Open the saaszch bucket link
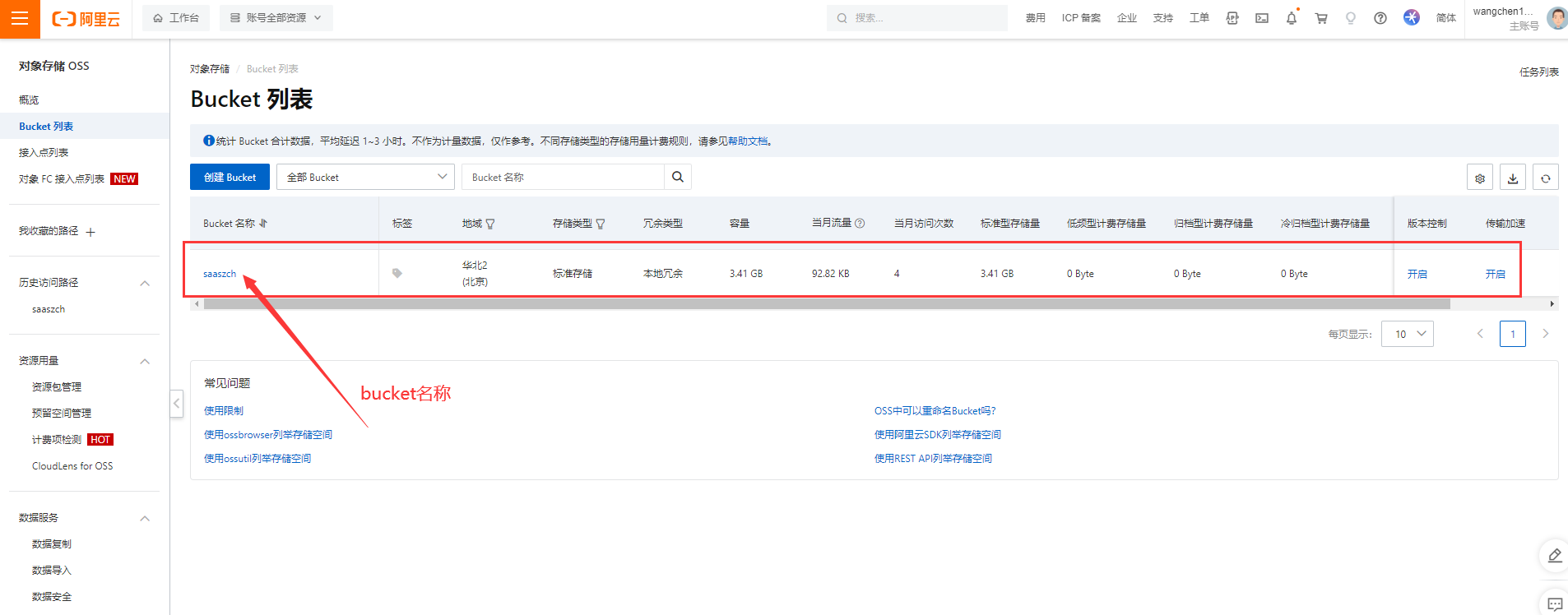 tap(220, 274)
